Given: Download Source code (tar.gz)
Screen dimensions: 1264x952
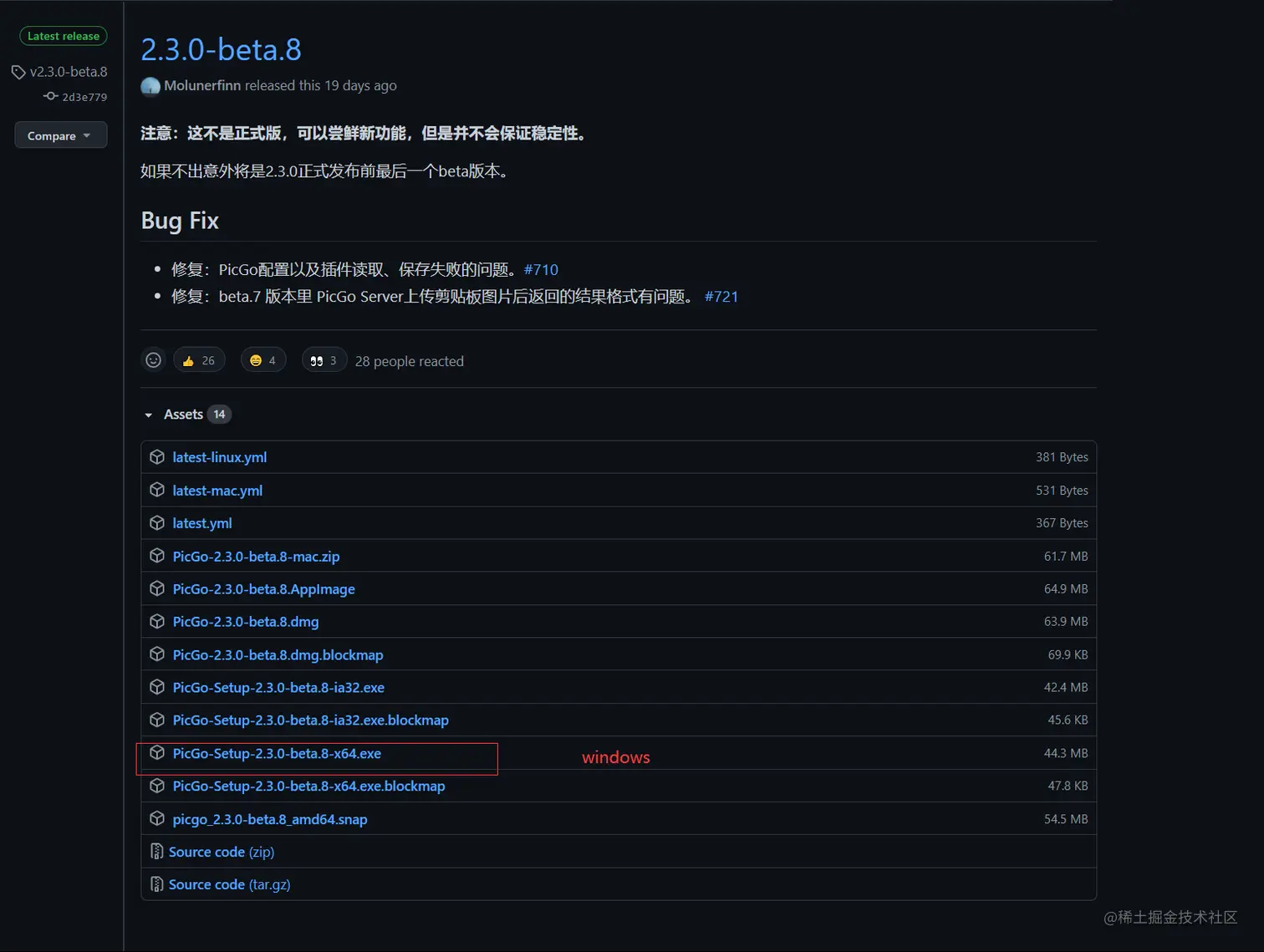Looking at the screenshot, I should tap(230, 884).
